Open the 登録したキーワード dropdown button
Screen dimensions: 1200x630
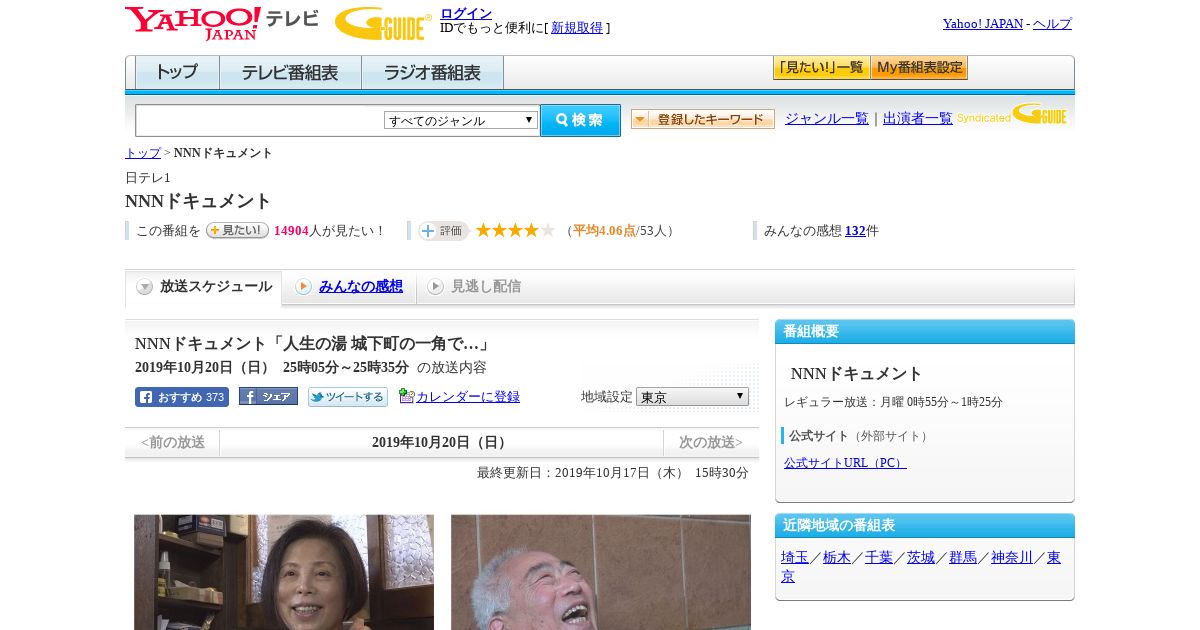pos(703,119)
